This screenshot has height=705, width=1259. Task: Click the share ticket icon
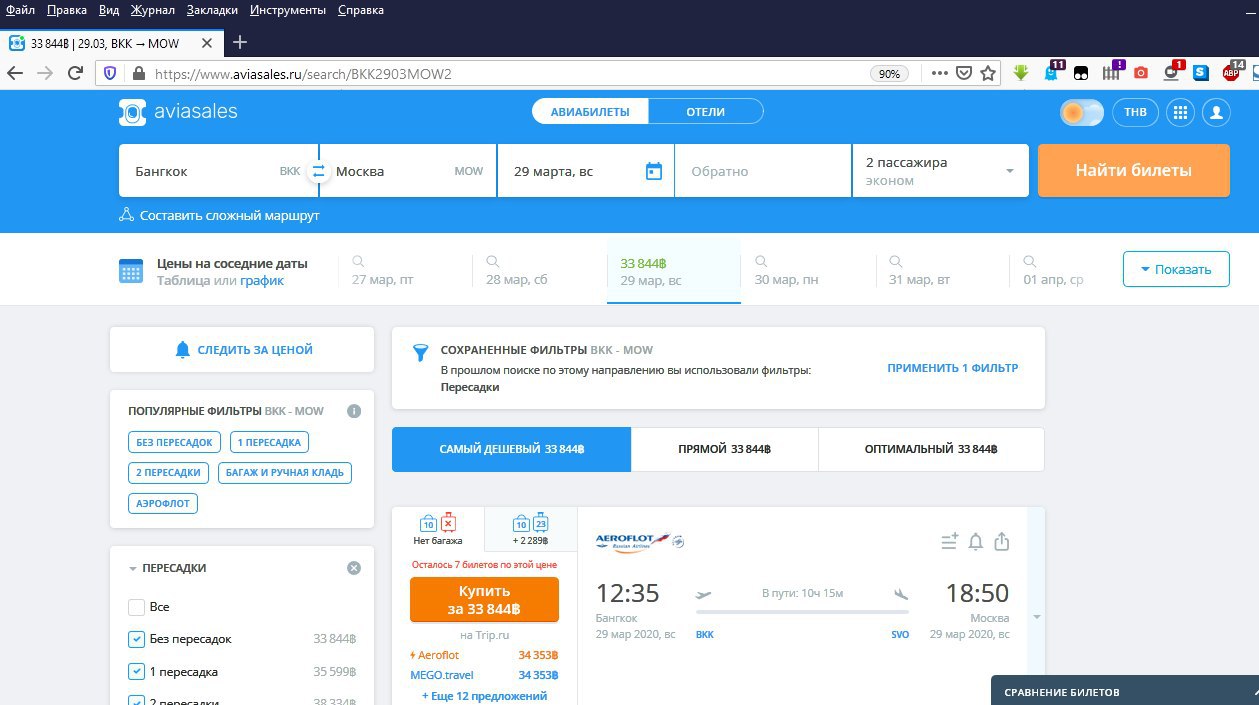pyautogui.click(x=1002, y=542)
